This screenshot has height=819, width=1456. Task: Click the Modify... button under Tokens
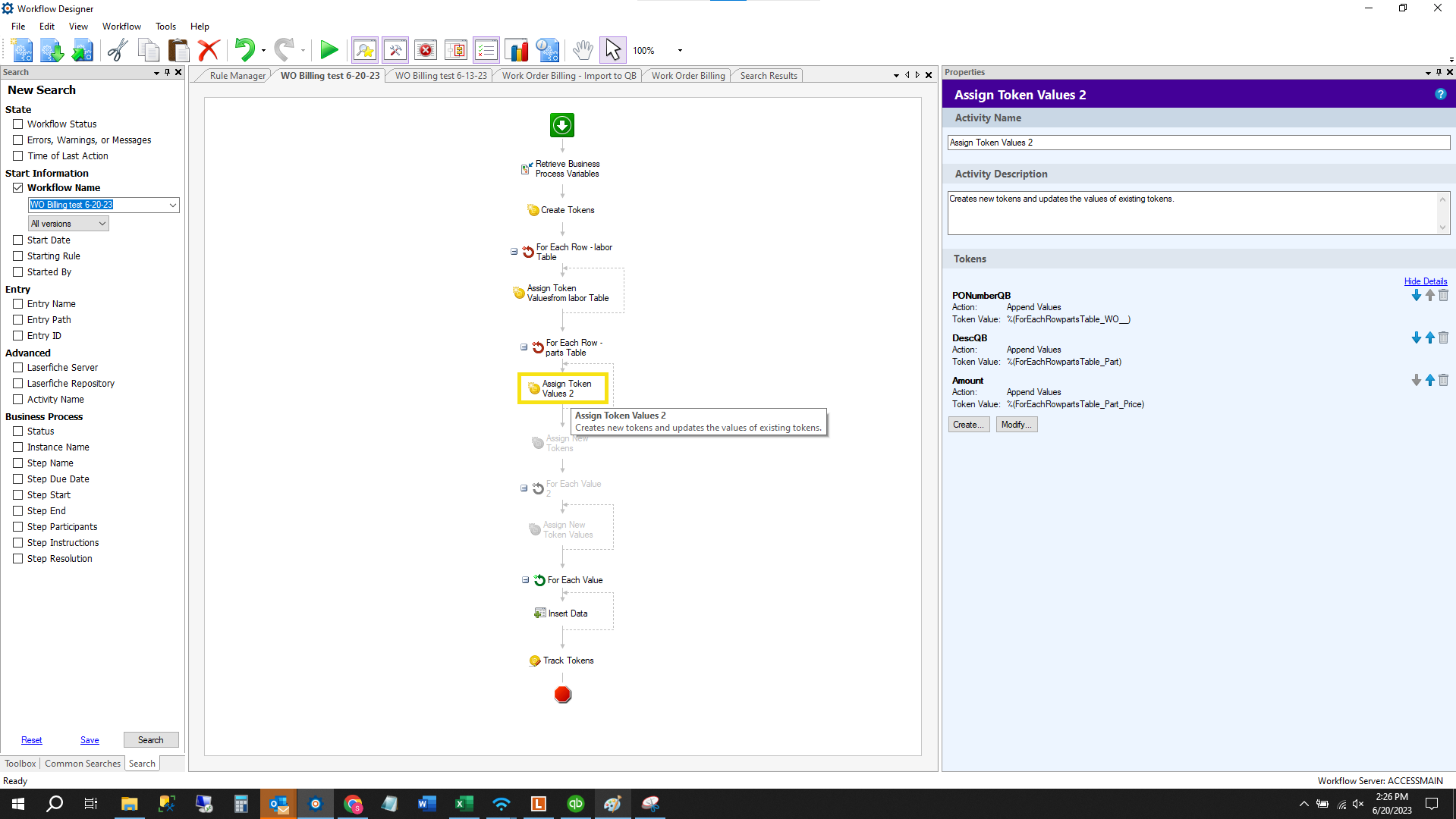click(1016, 425)
